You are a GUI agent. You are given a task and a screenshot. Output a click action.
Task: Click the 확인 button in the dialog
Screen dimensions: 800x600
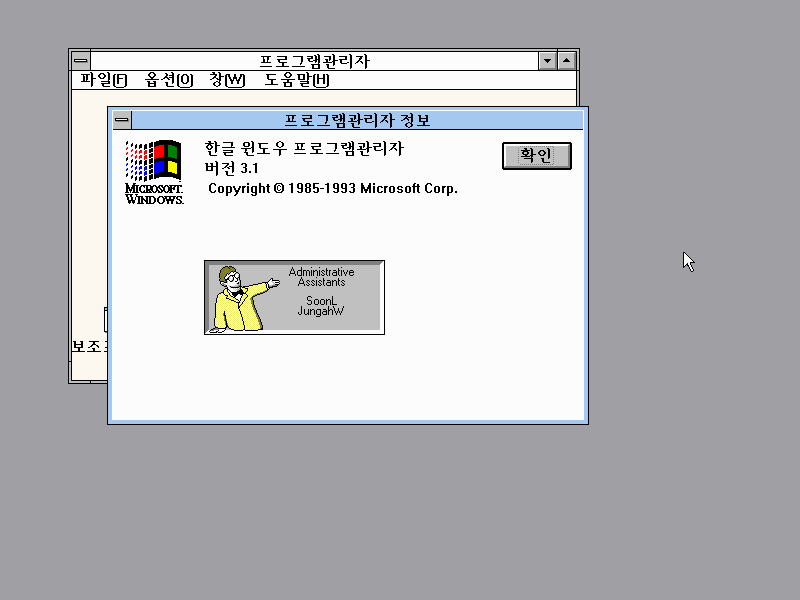click(x=537, y=156)
